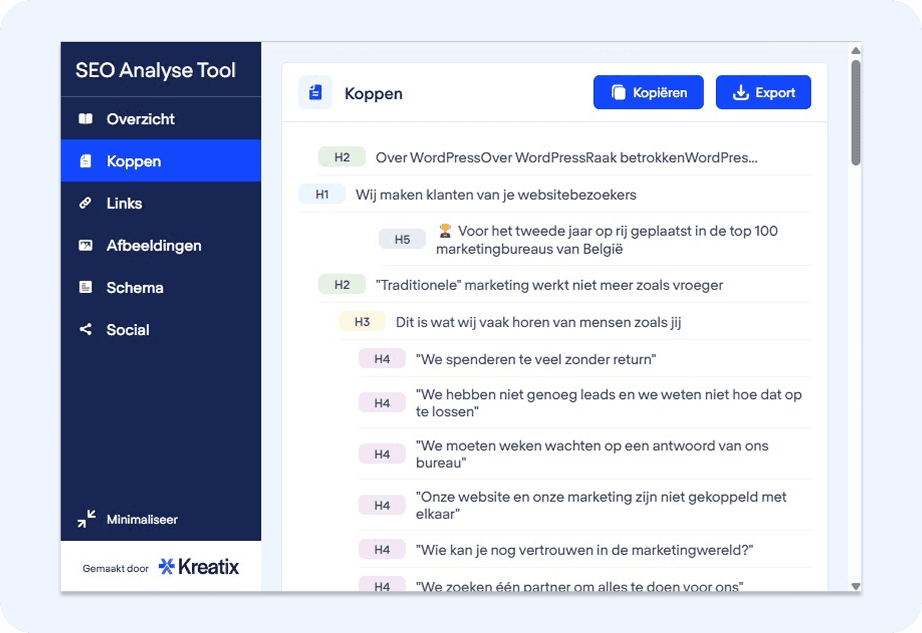Click the Minimaliseer collapse arrows icon
Image resolution: width=922 pixels, height=633 pixels.
pos(87,519)
